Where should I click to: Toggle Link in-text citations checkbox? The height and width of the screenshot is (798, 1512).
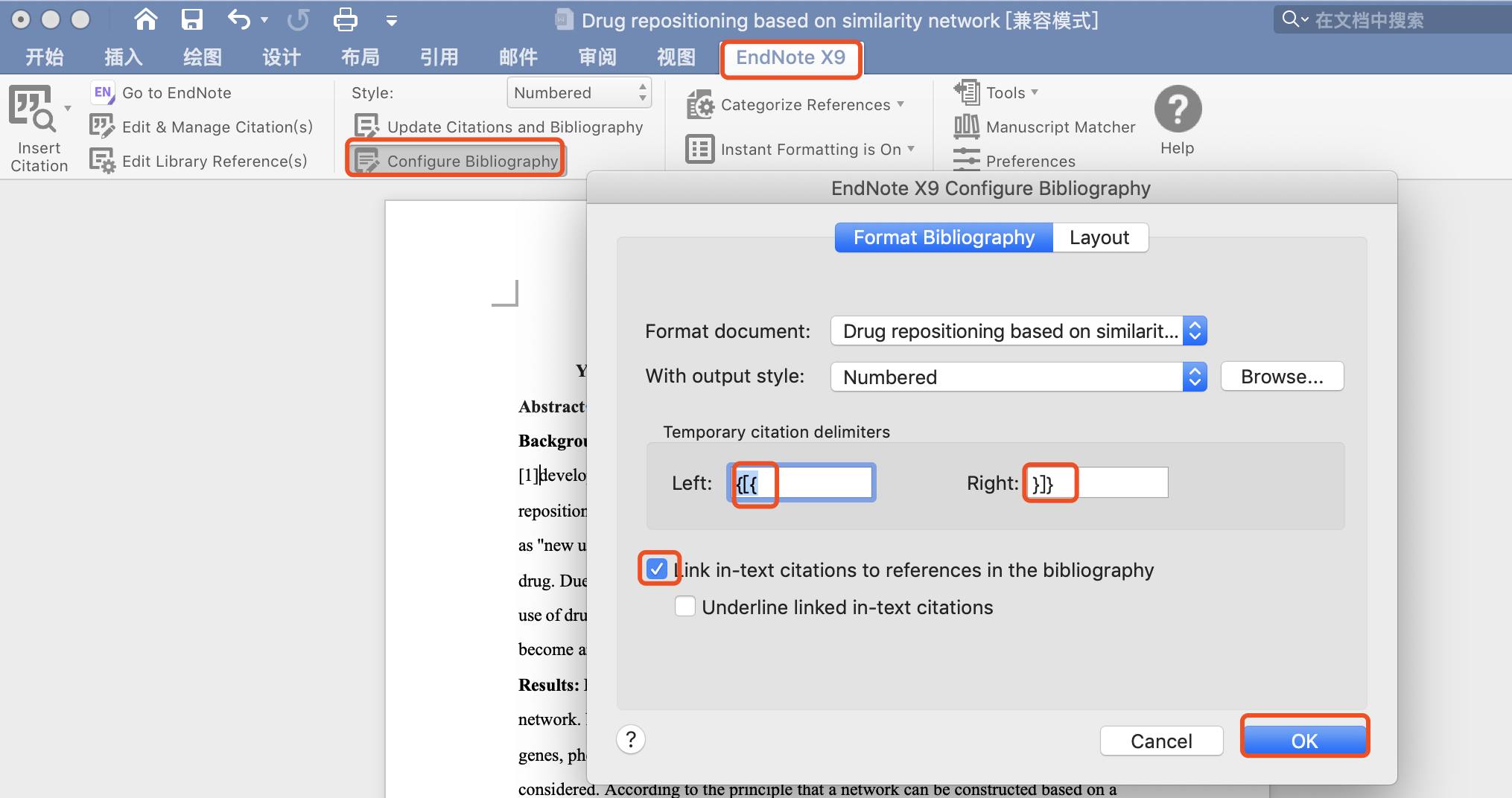coord(657,569)
